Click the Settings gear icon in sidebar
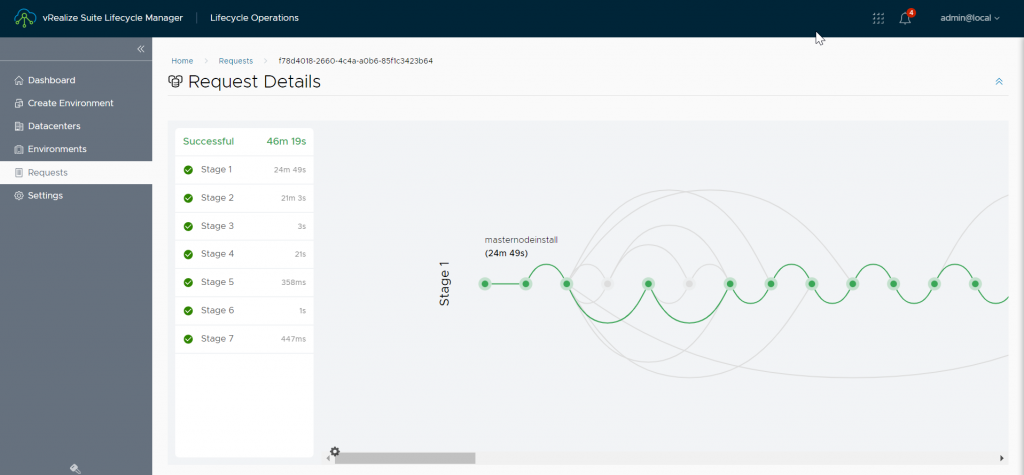The image size is (1024, 475). click(x=19, y=195)
